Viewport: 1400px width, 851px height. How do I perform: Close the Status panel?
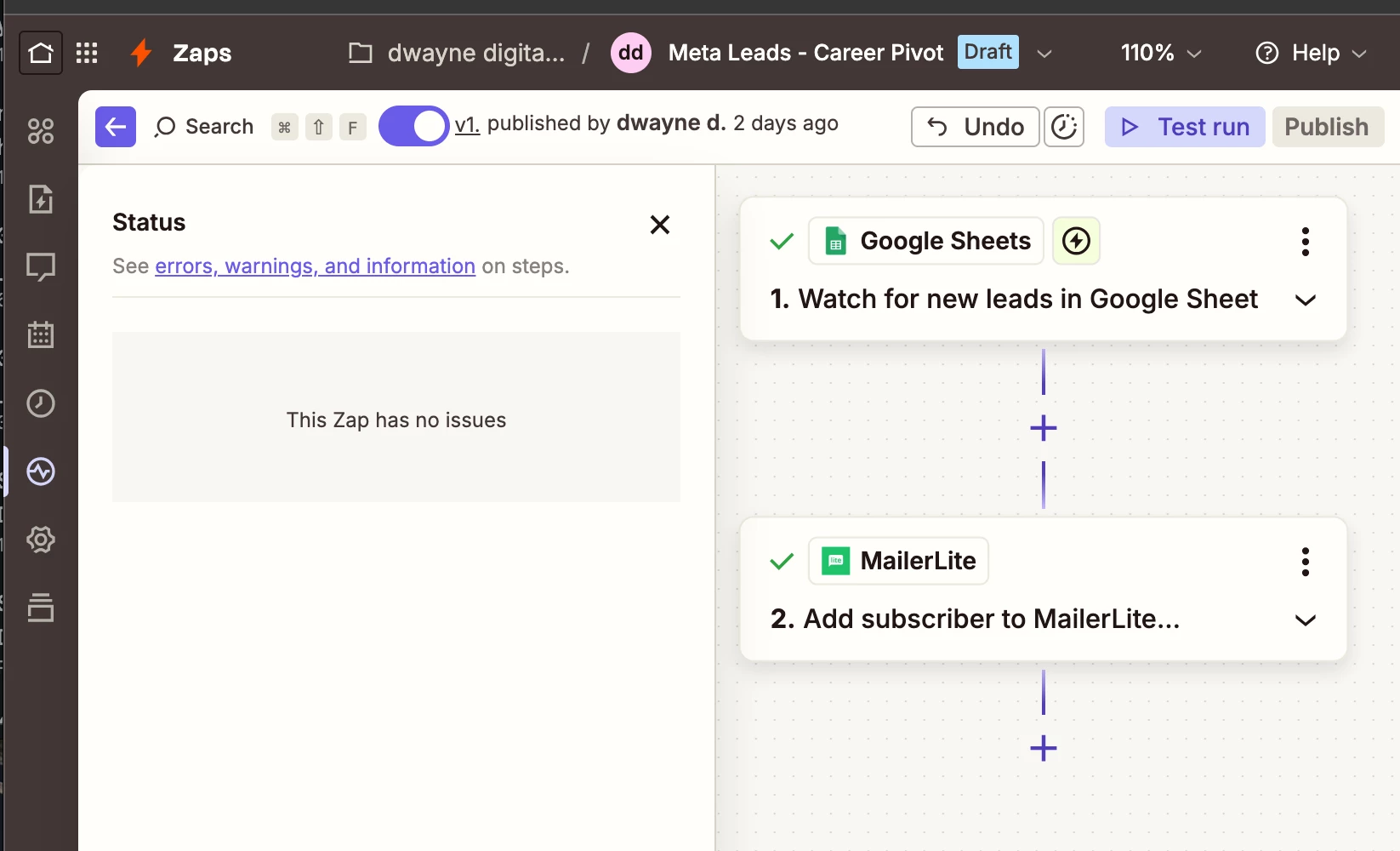(660, 225)
